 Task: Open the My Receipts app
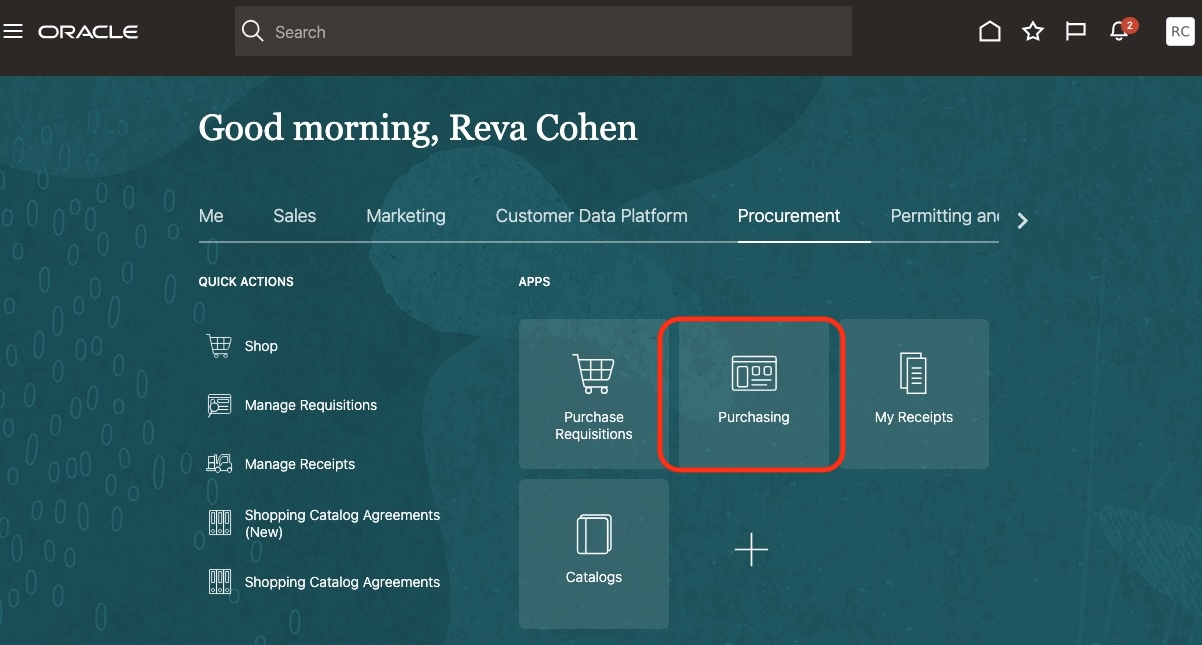point(913,394)
